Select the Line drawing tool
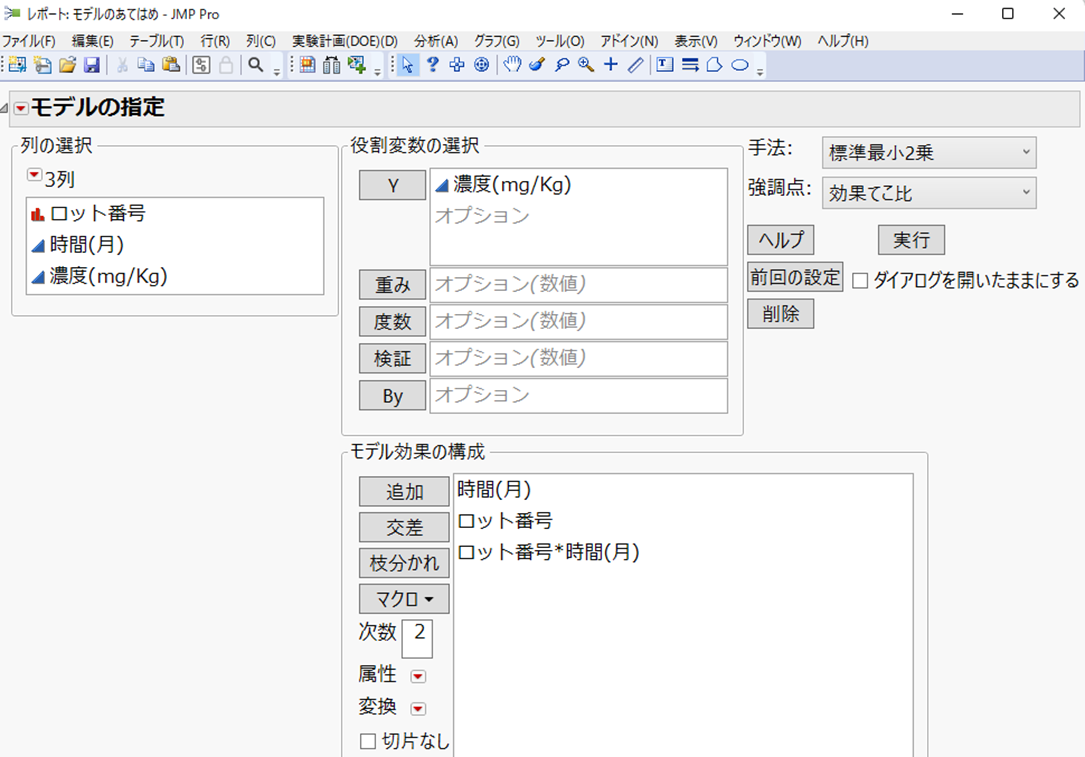The image size is (1085, 757). pos(635,65)
